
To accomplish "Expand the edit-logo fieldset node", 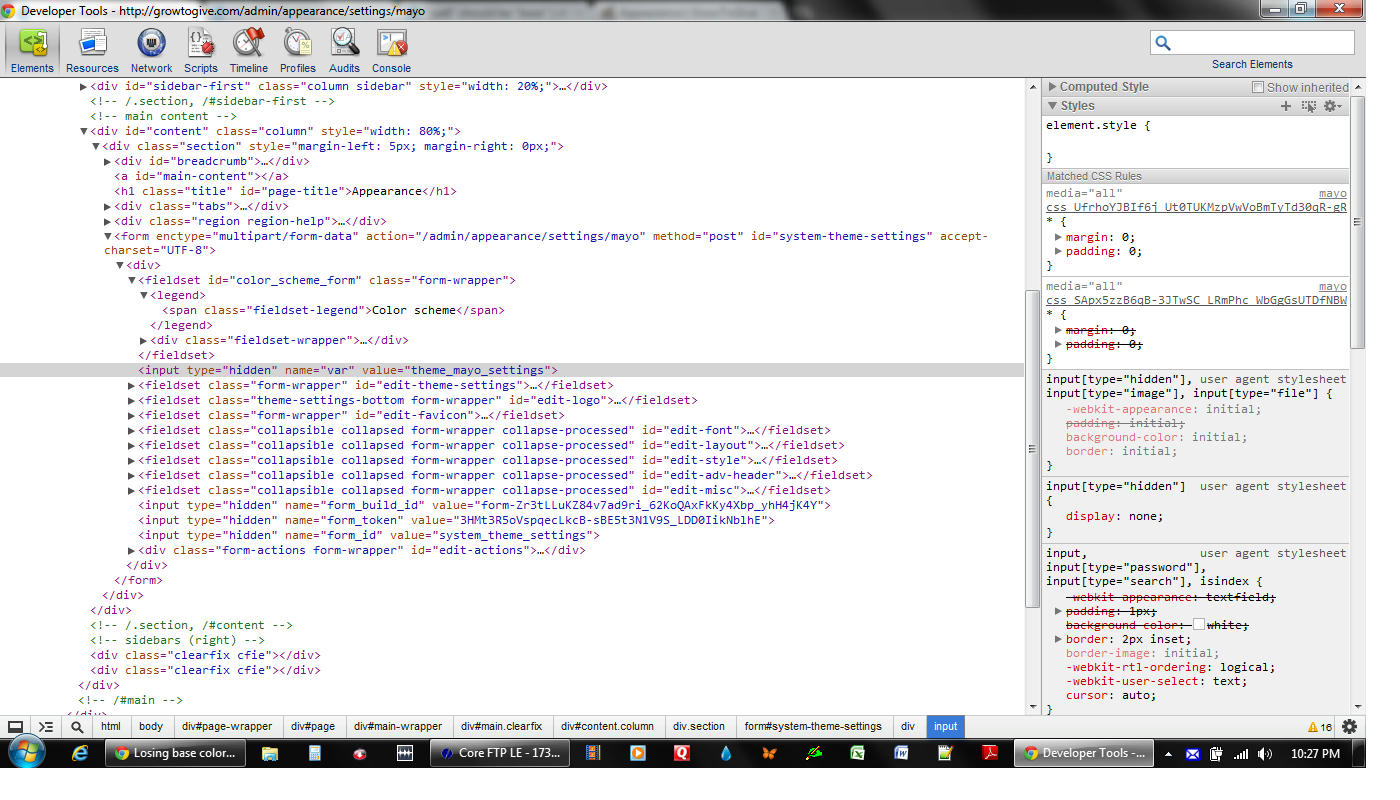I will click(131, 400).
